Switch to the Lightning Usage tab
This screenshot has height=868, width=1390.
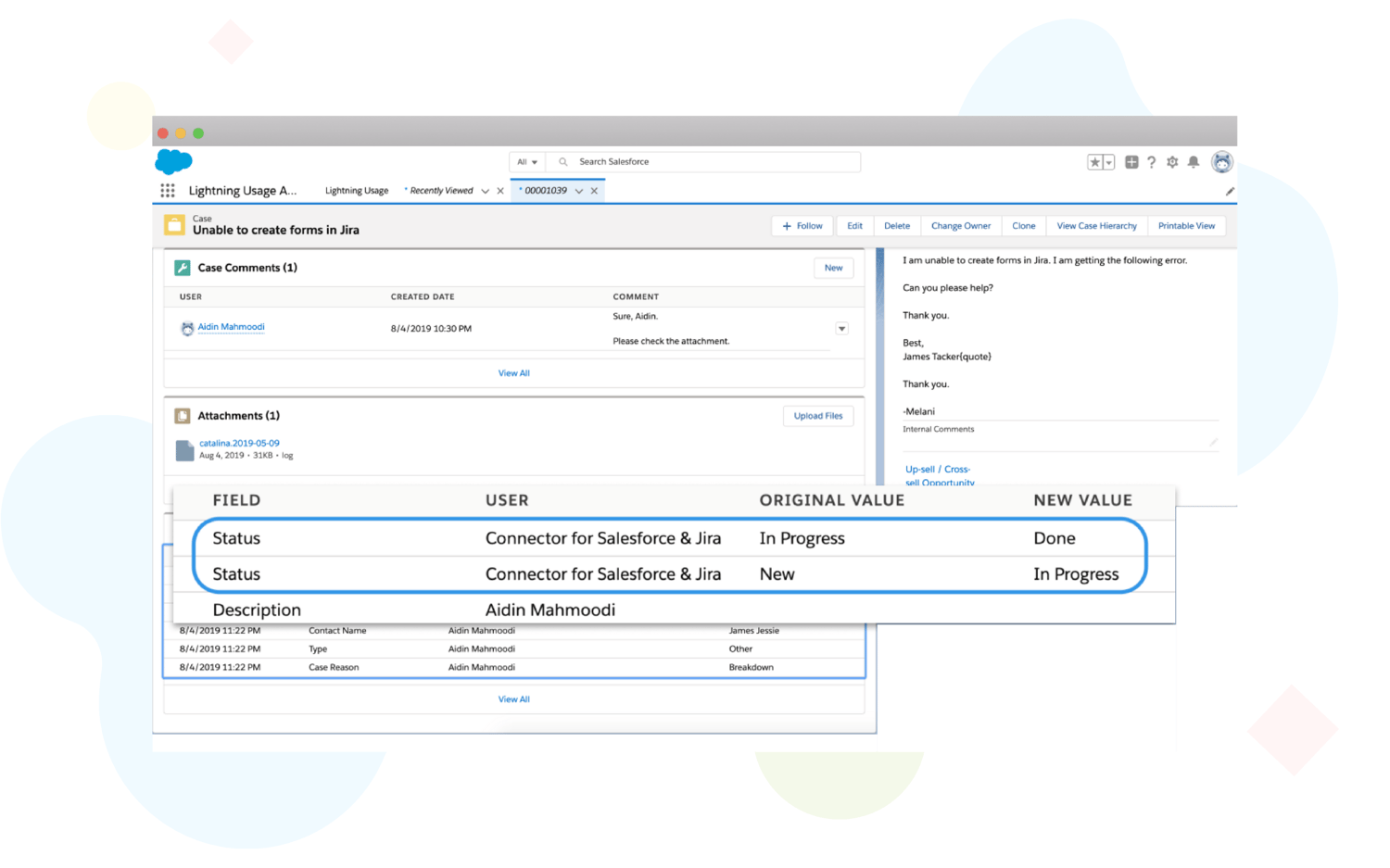(357, 191)
